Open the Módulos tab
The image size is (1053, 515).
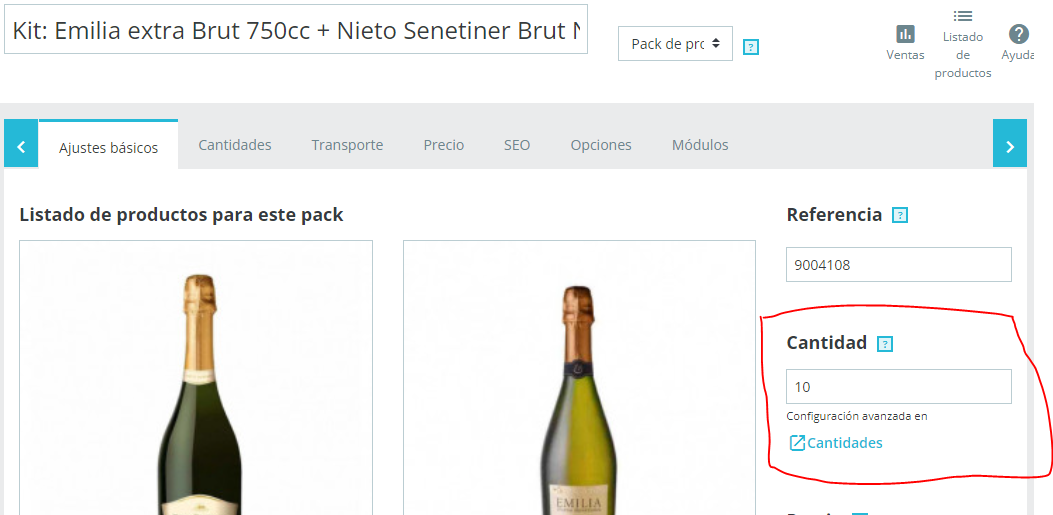700,145
